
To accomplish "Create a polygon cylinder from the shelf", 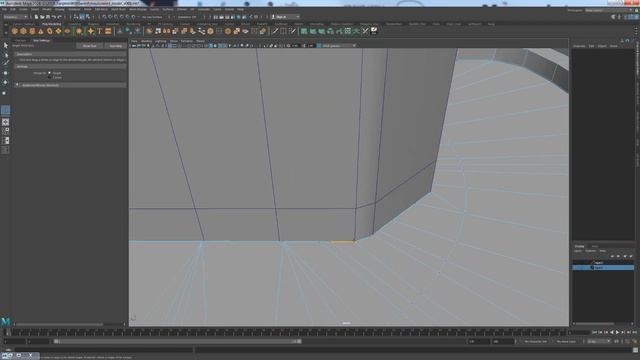I will pos(32,31).
